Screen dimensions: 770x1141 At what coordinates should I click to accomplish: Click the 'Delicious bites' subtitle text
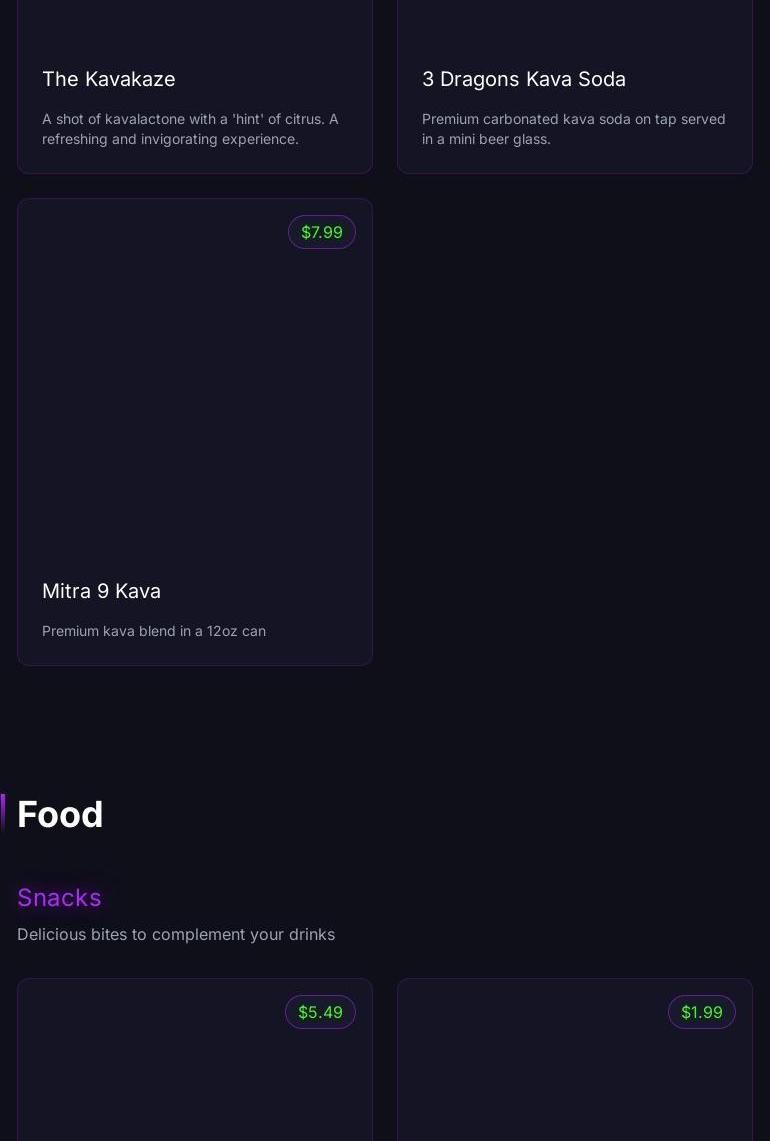click(x=176, y=934)
